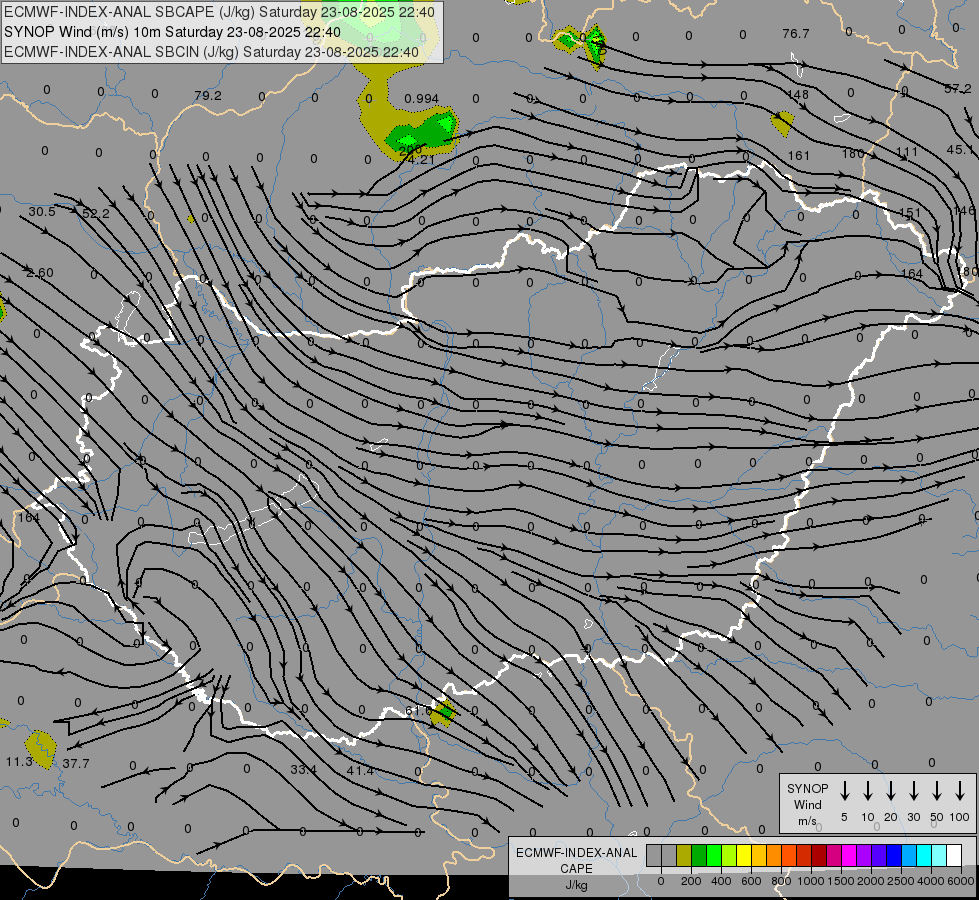The height and width of the screenshot is (900, 979).
Task: Click the map value 33.4
Action: pyautogui.click(x=303, y=770)
